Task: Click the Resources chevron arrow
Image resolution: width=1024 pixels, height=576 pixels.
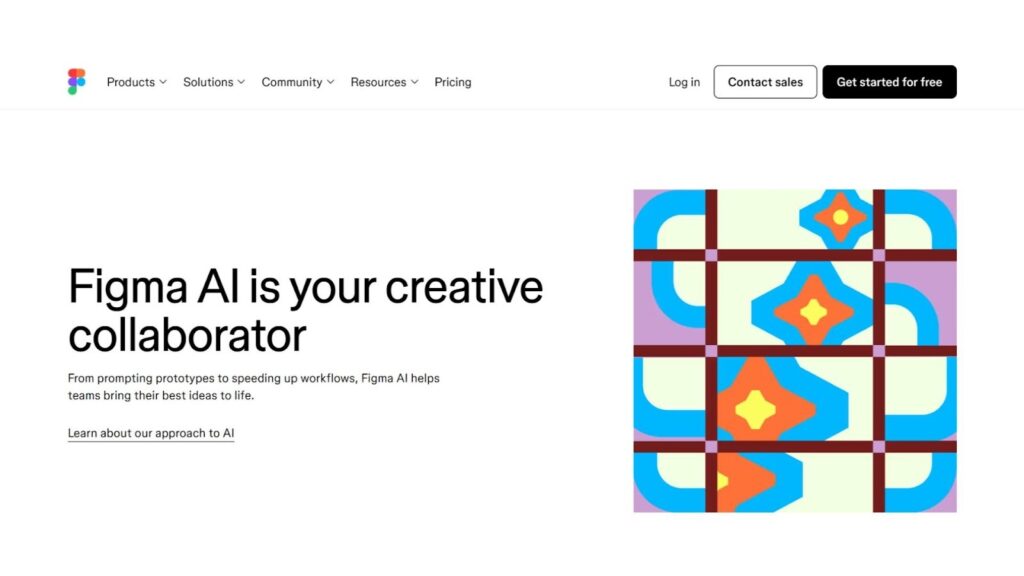Action: [x=414, y=82]
